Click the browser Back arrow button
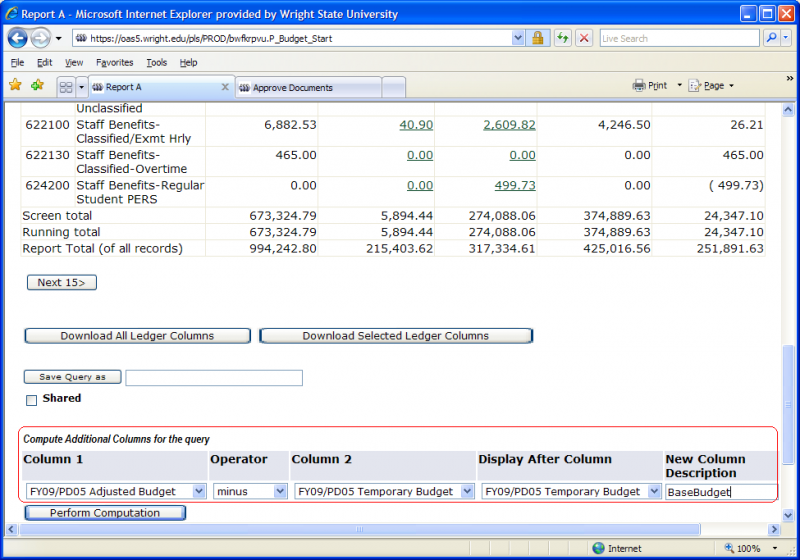The image size is (800, 560). pyautogui.click(x=18, y=38)
